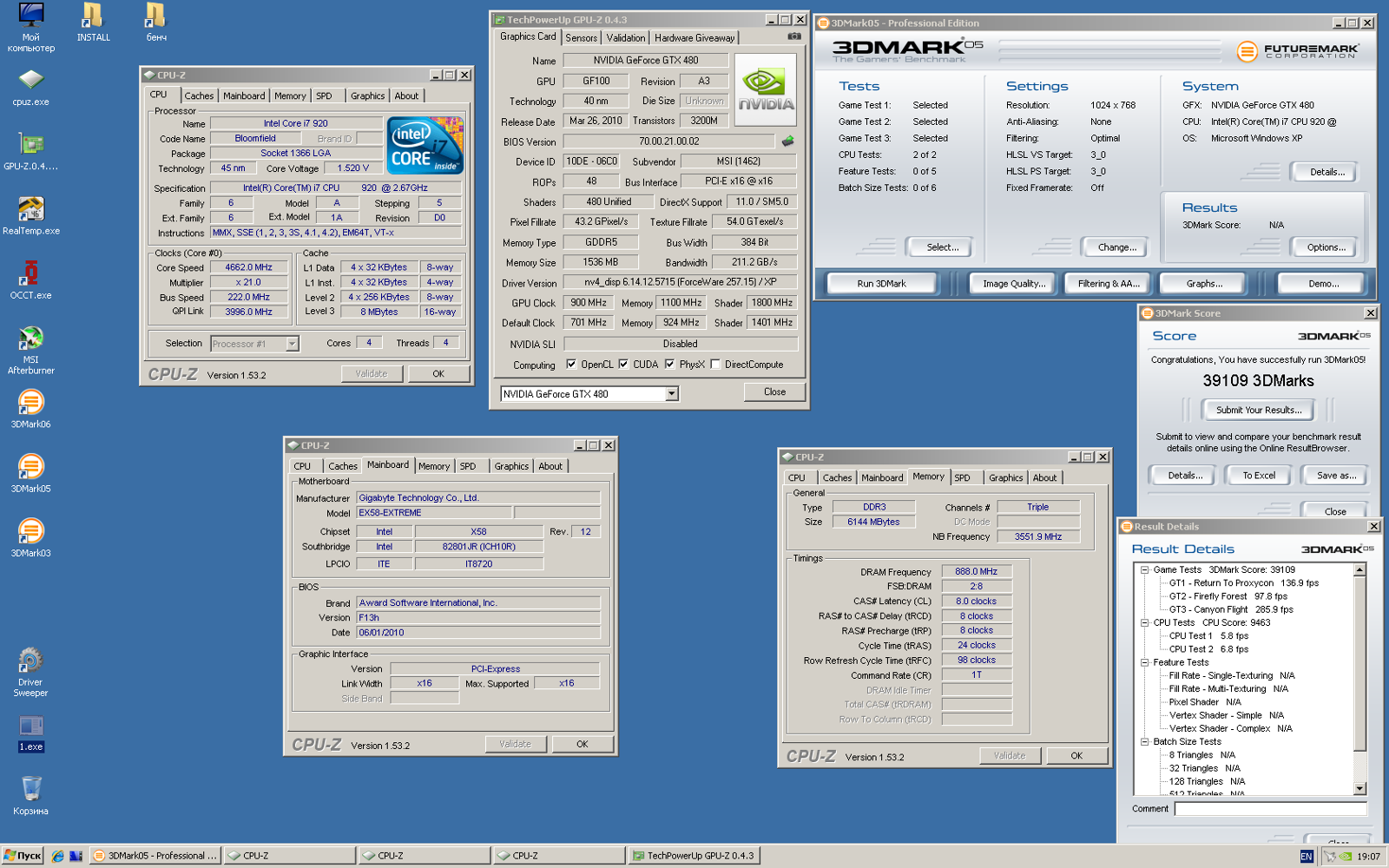The width and height of the screenshot is (1389, 868).
Task: Open the INSTALL folder on the desktop
Action: pyautogui.click(x=93, y=23)
